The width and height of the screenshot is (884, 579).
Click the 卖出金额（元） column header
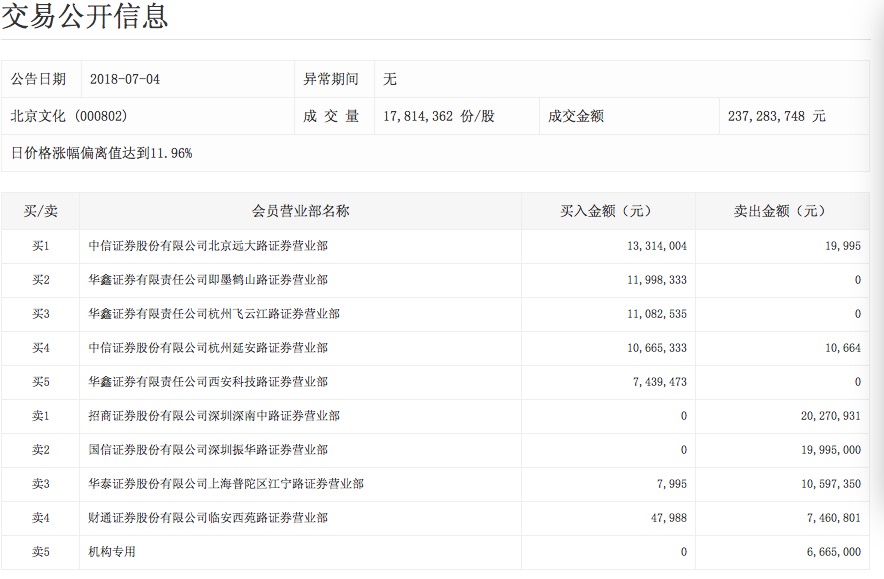click(781, 211)
